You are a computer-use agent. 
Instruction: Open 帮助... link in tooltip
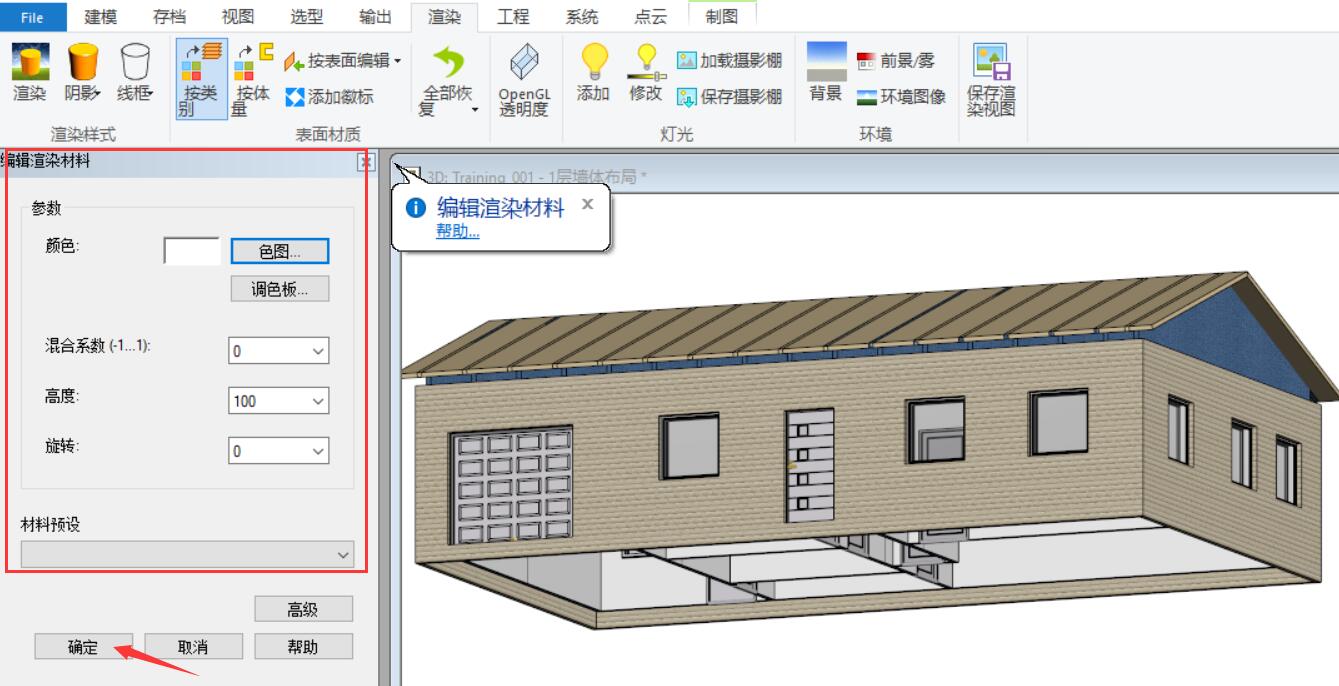[458, 232]
